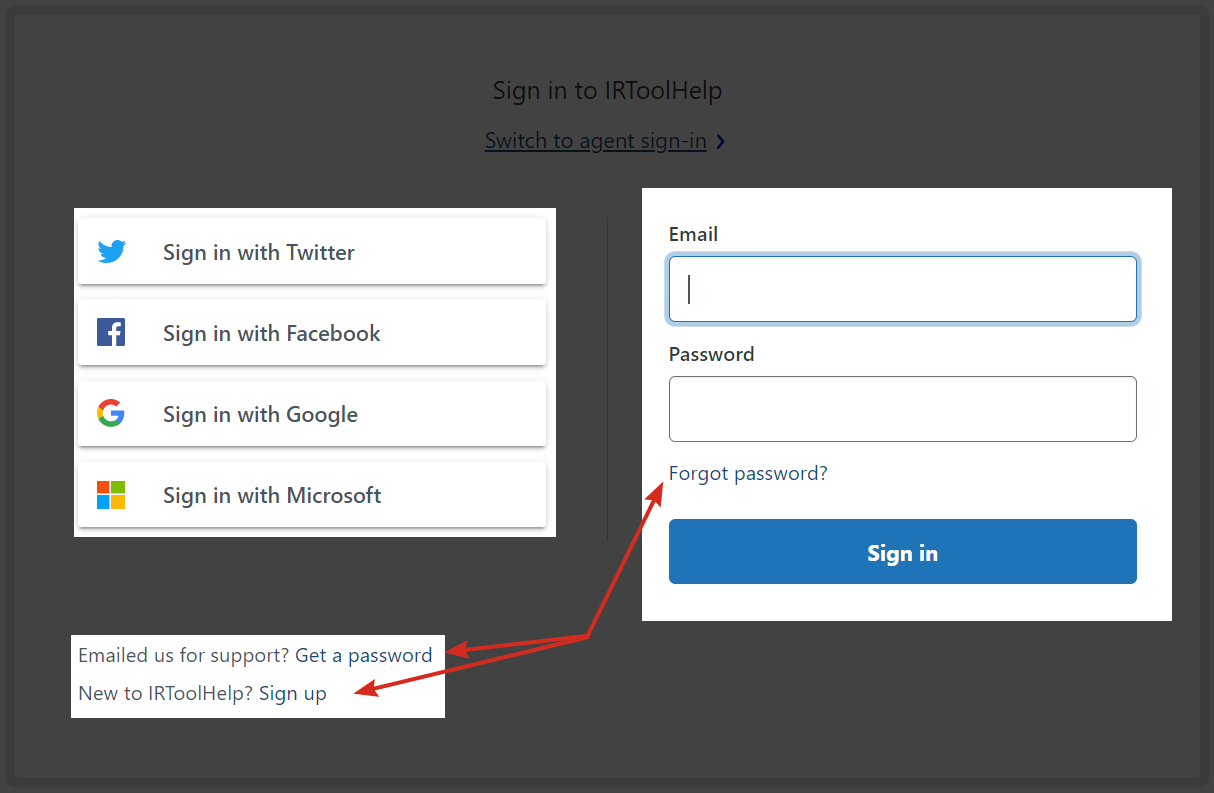This screenshot has height=793, width=1214.
Task: Click the Facebook logo icon
Action: 111,332
